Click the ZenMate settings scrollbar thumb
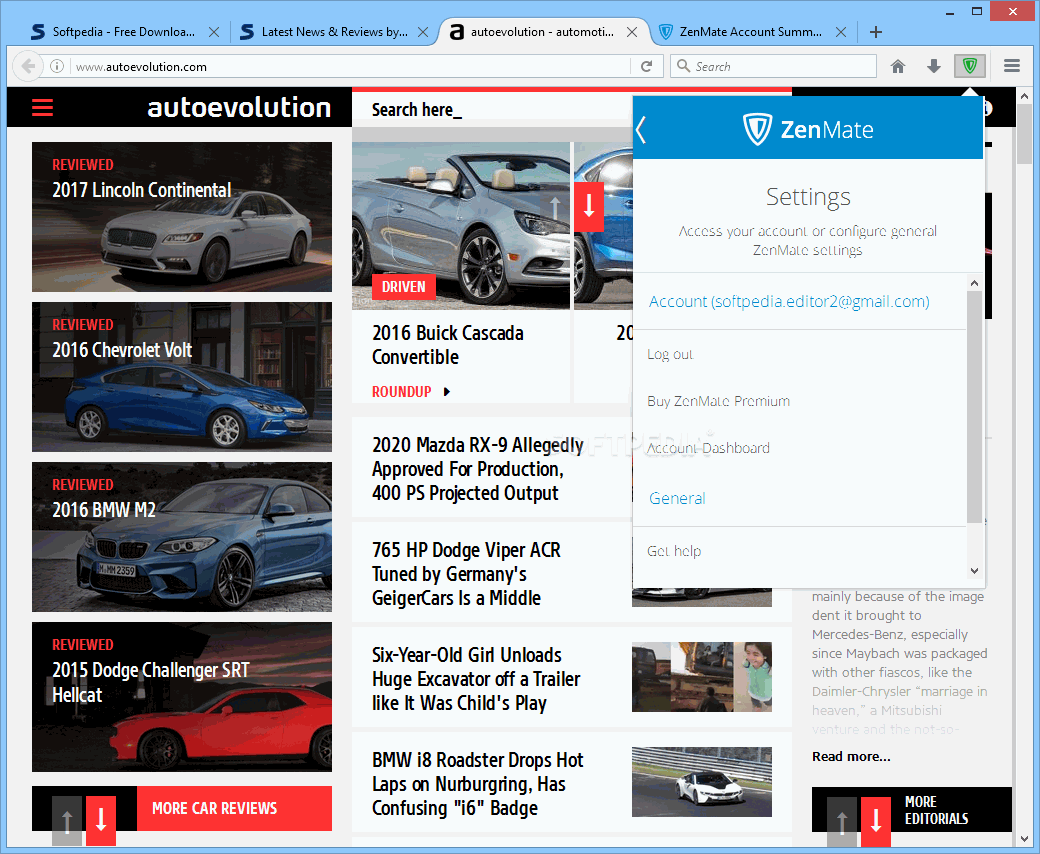 974,406
